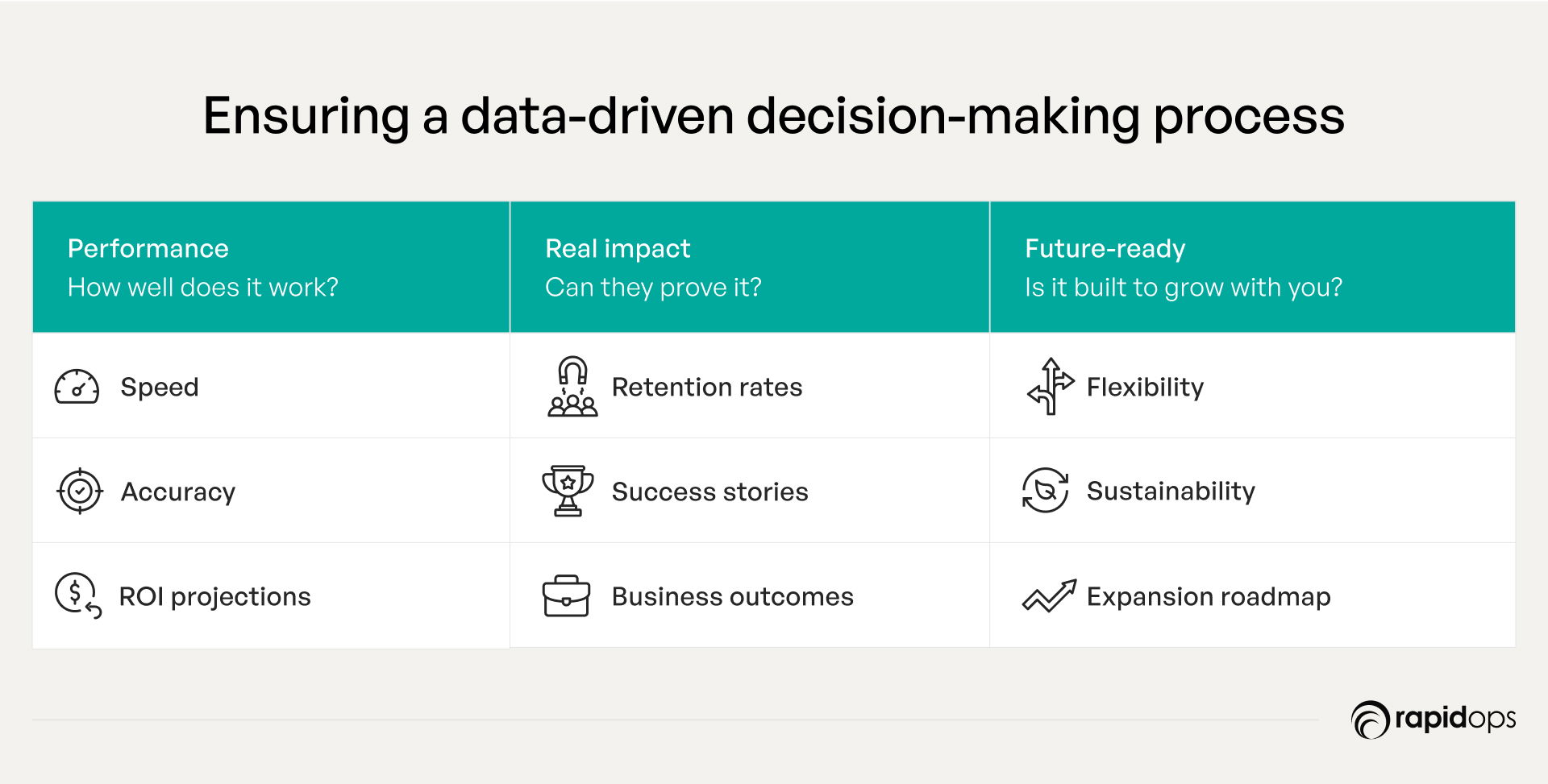This screenshot has width=1548, height=784.
Task: Open the Real impact column header
Action: (x=750, y=268)
